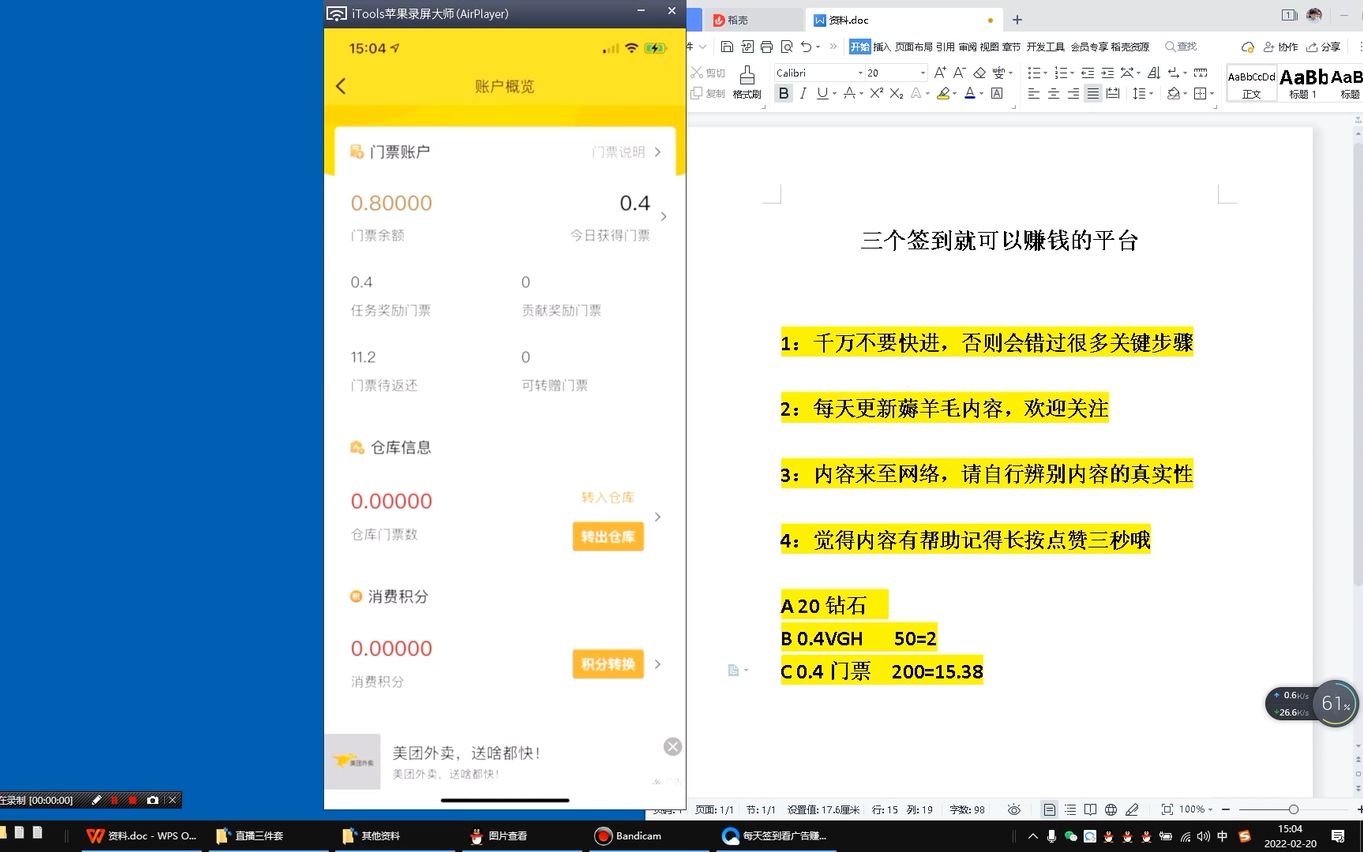Open the 页面布局 ribbon tab

[914, 46]
